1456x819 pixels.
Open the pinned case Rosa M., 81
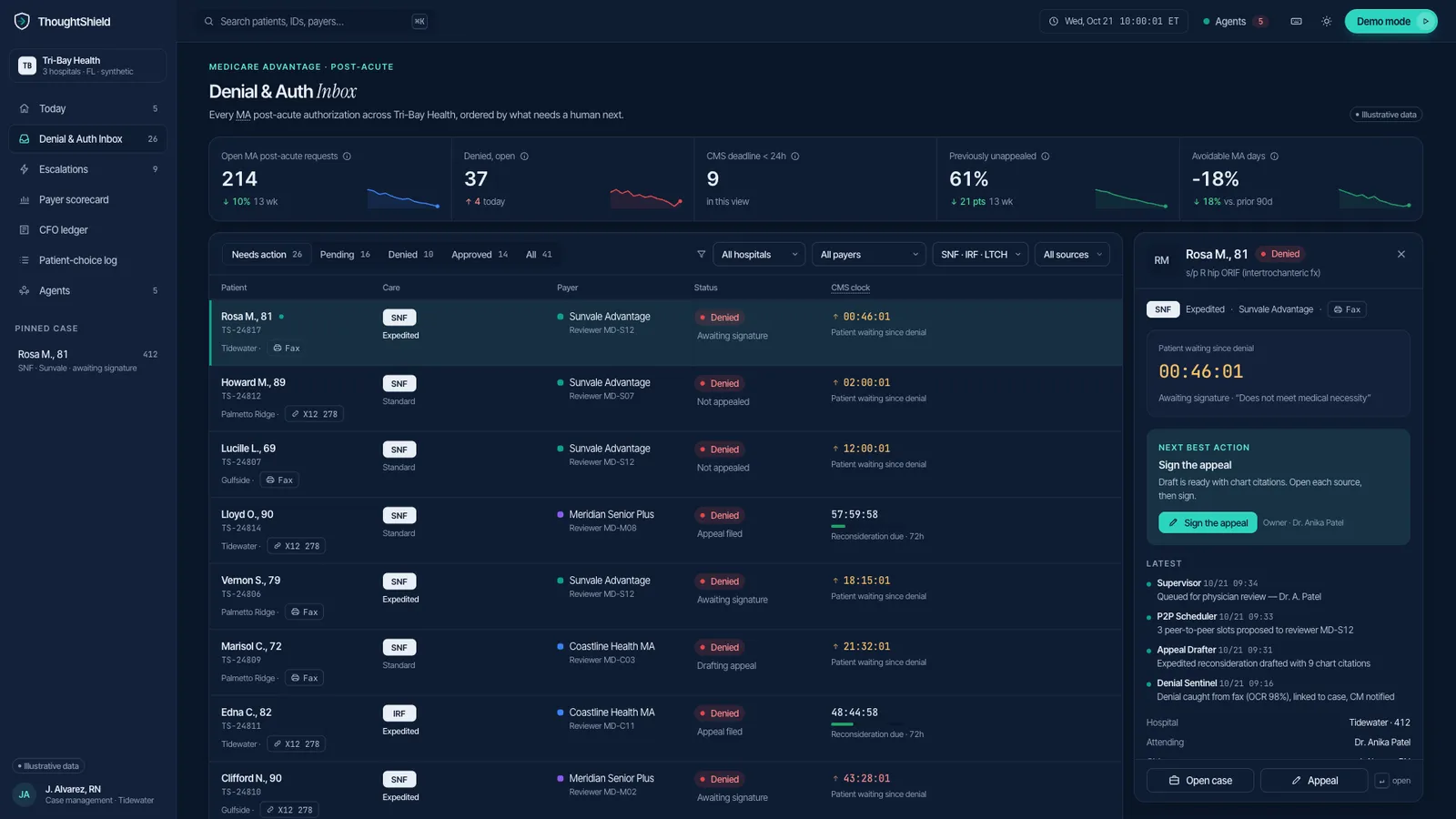87,360
